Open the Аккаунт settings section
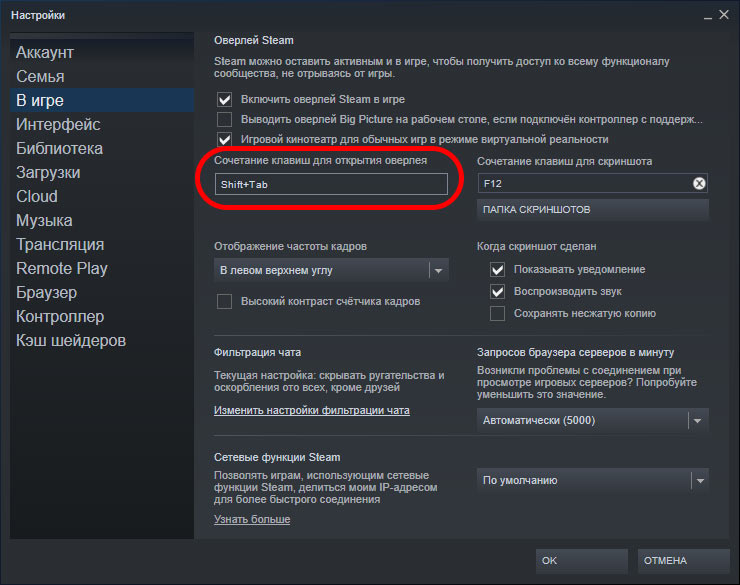The image size is (740, 585). pyautogui.click(x=102, y=52)
